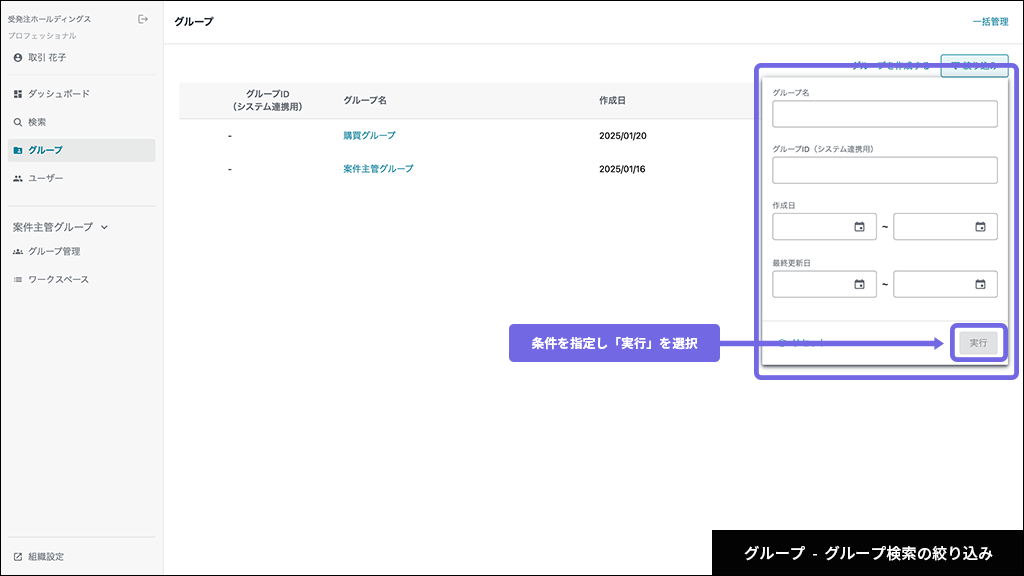Click the 2025/01/16 date cell
1024x576 pixels.
[x=622, y=169]
